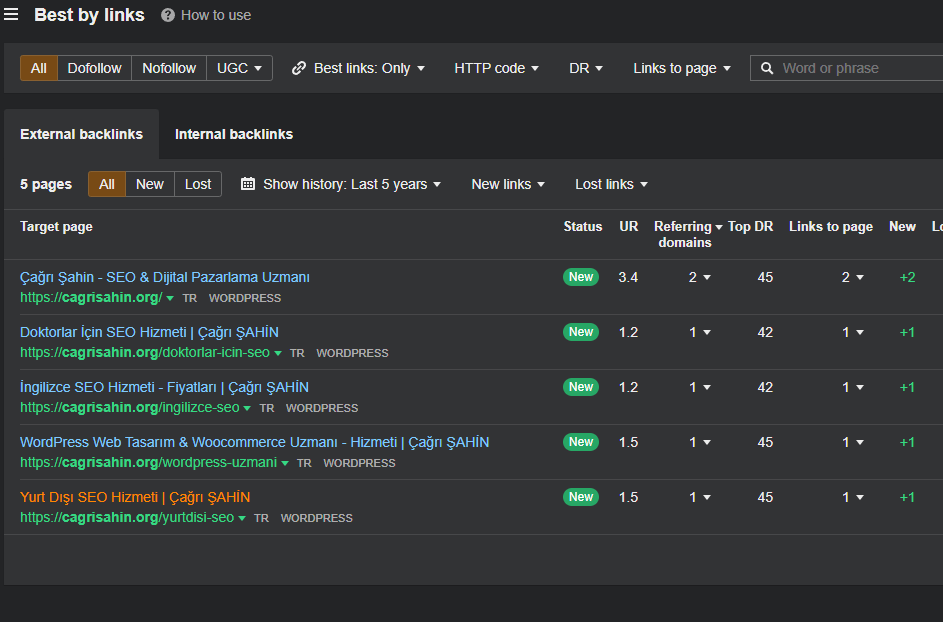943x622 pixels.
Task: Expand URL menu arrow for yurtdisi-seo
Action: coord(242,519)
